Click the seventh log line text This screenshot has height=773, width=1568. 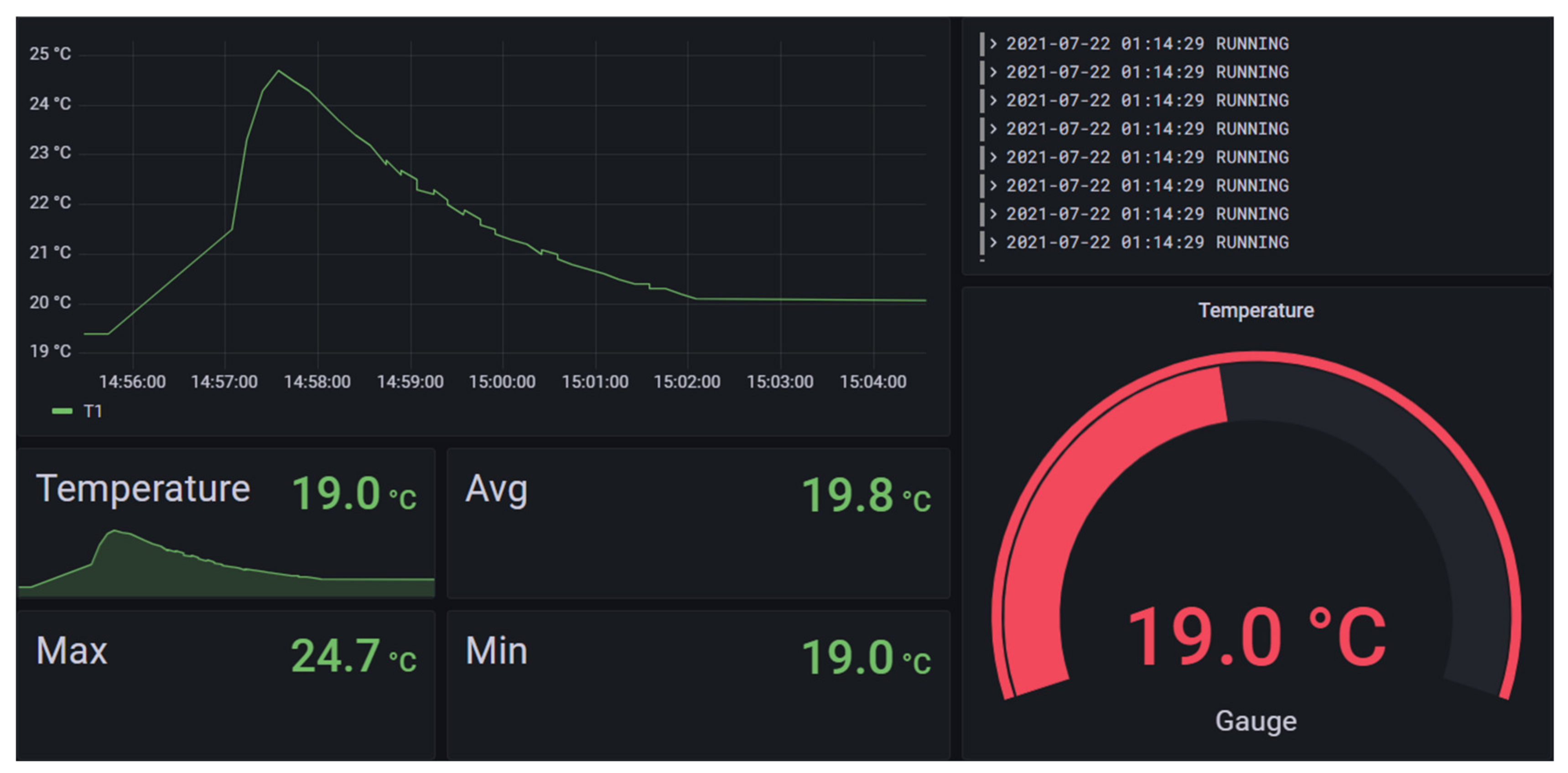pyautogui.click(x=1147, y=214)
